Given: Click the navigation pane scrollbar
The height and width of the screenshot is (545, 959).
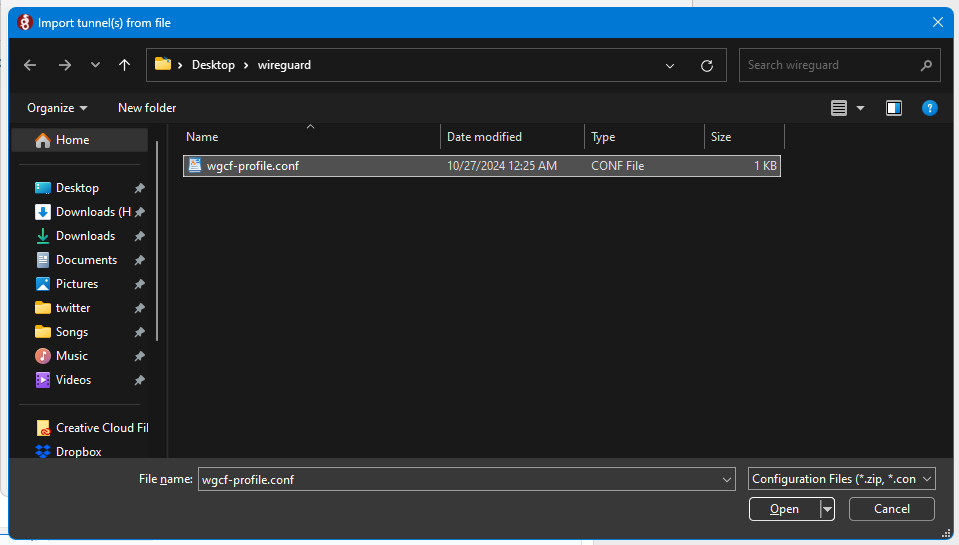Looking at the screenshot, I should pos(157,241).
